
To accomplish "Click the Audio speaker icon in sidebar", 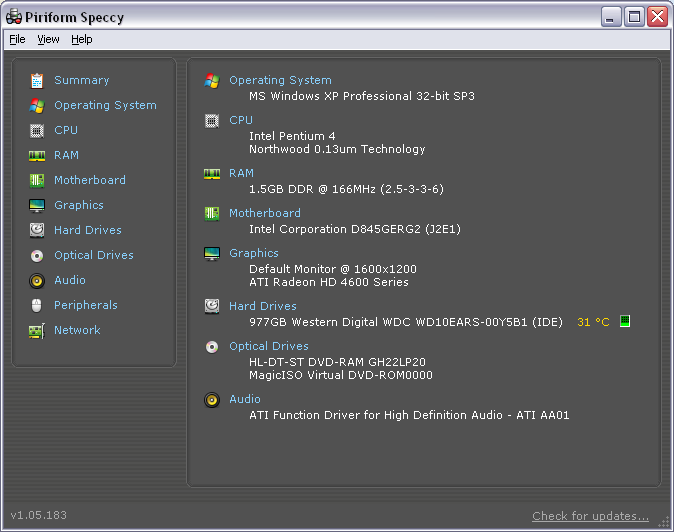I will (x=37, y=281).
